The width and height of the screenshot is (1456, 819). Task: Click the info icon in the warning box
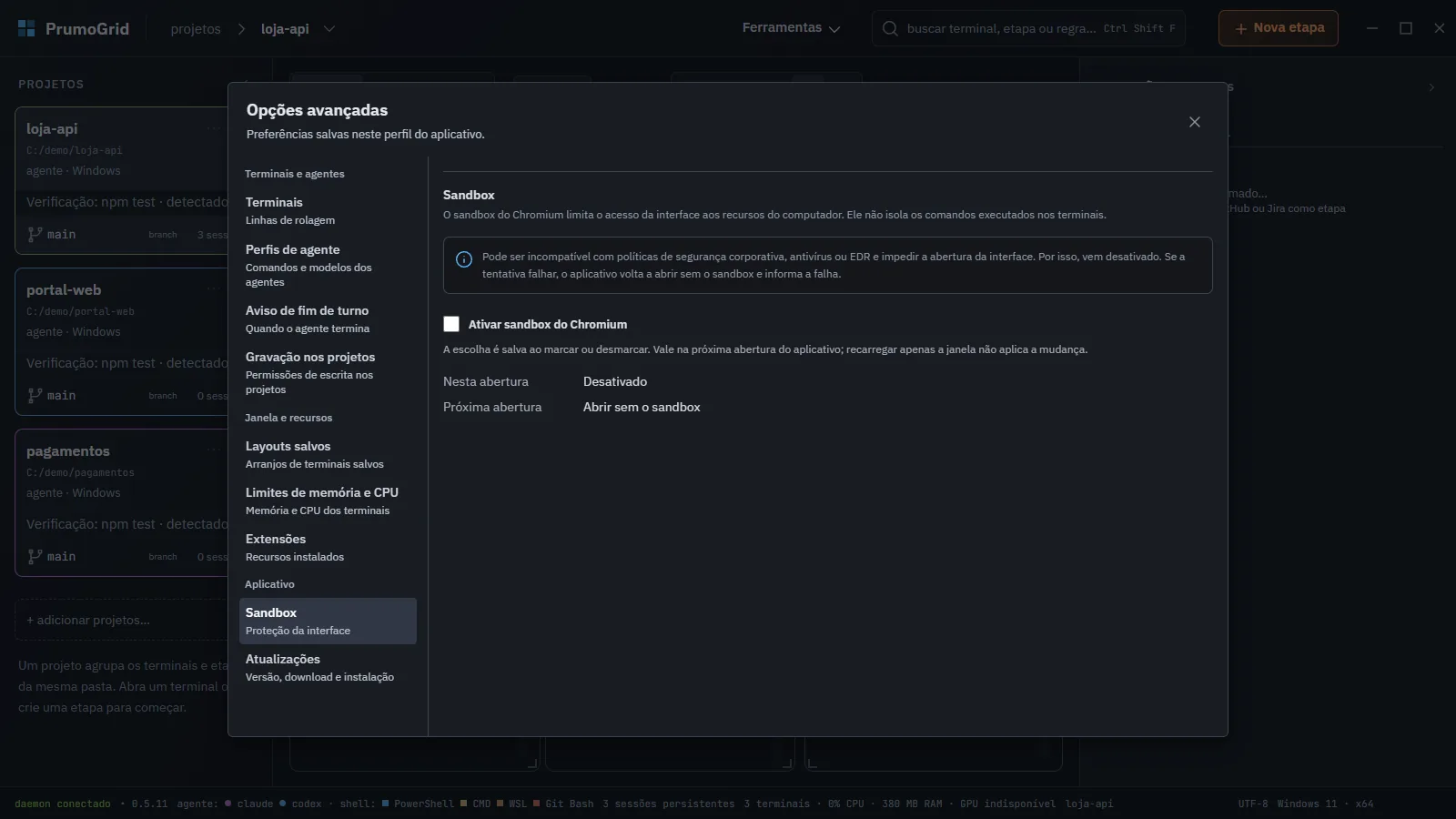click(x=464, y=259)
